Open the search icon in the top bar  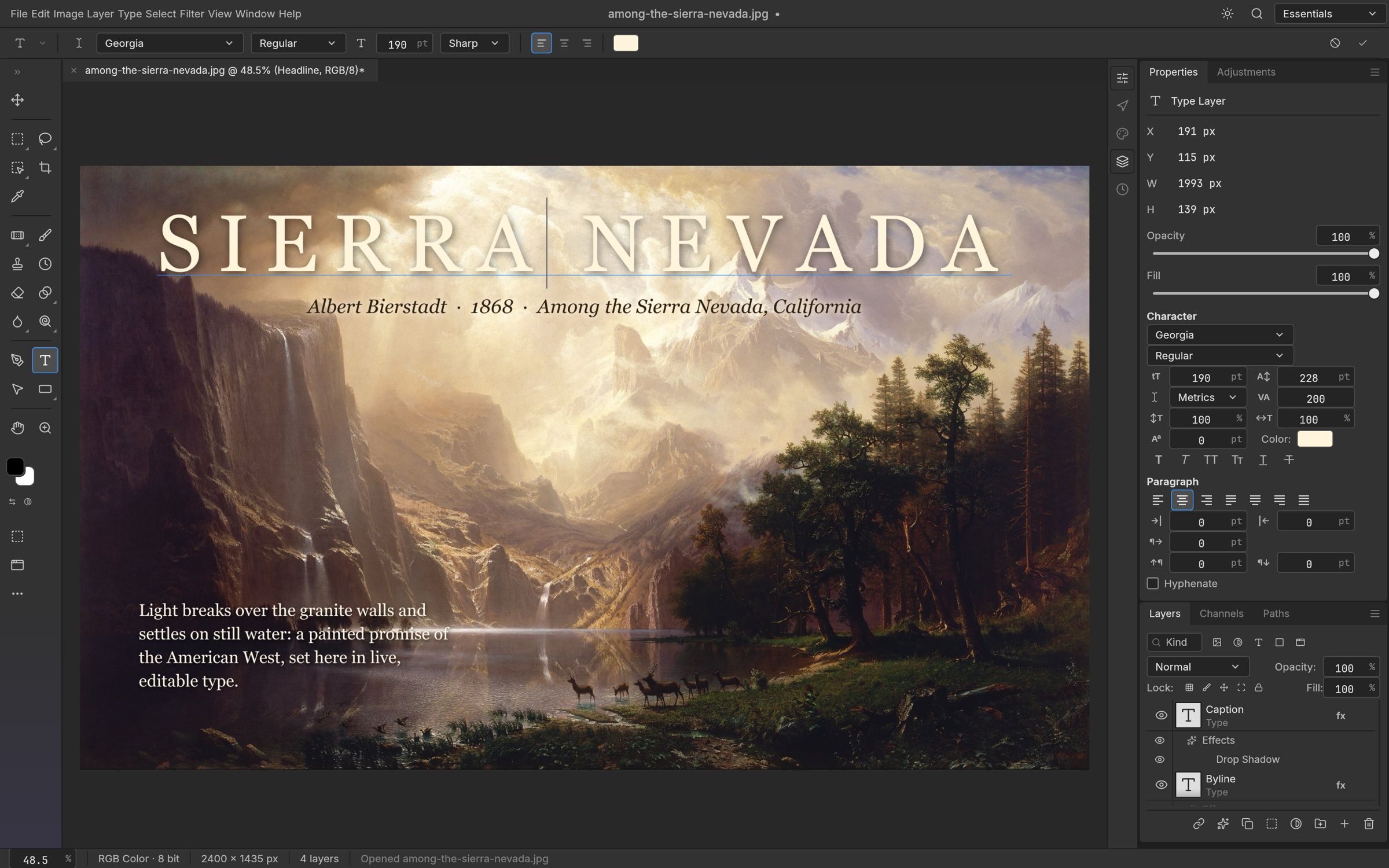1256,14
